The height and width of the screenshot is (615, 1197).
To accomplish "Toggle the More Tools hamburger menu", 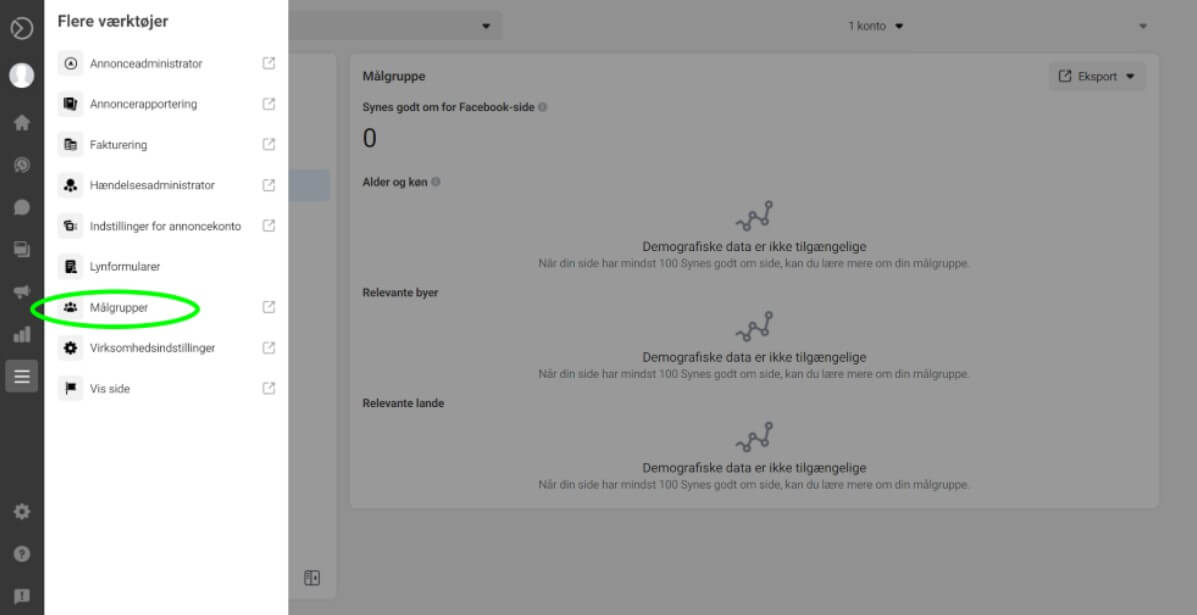I will pos(21,376).
